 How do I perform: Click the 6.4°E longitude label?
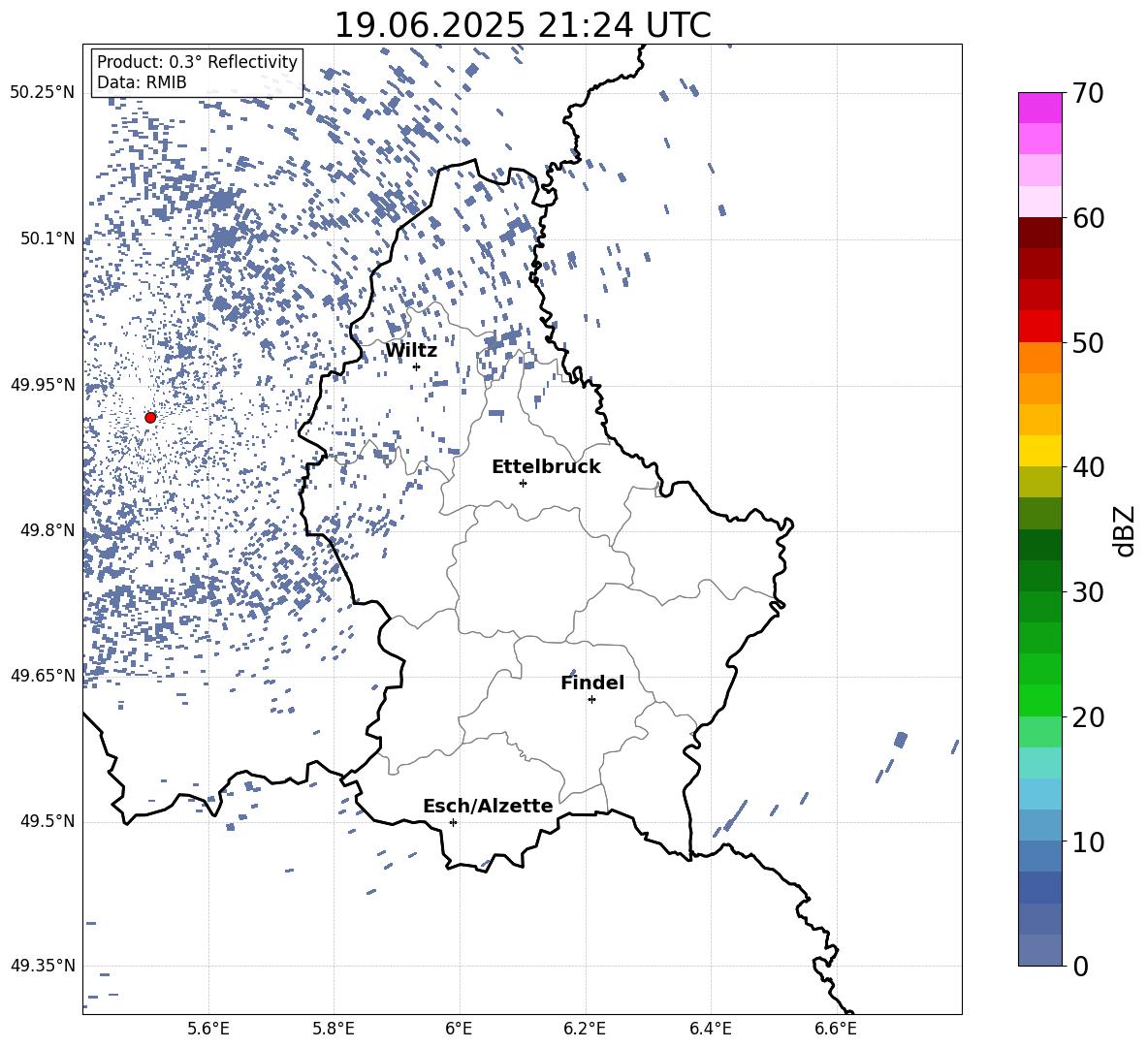710,1029
